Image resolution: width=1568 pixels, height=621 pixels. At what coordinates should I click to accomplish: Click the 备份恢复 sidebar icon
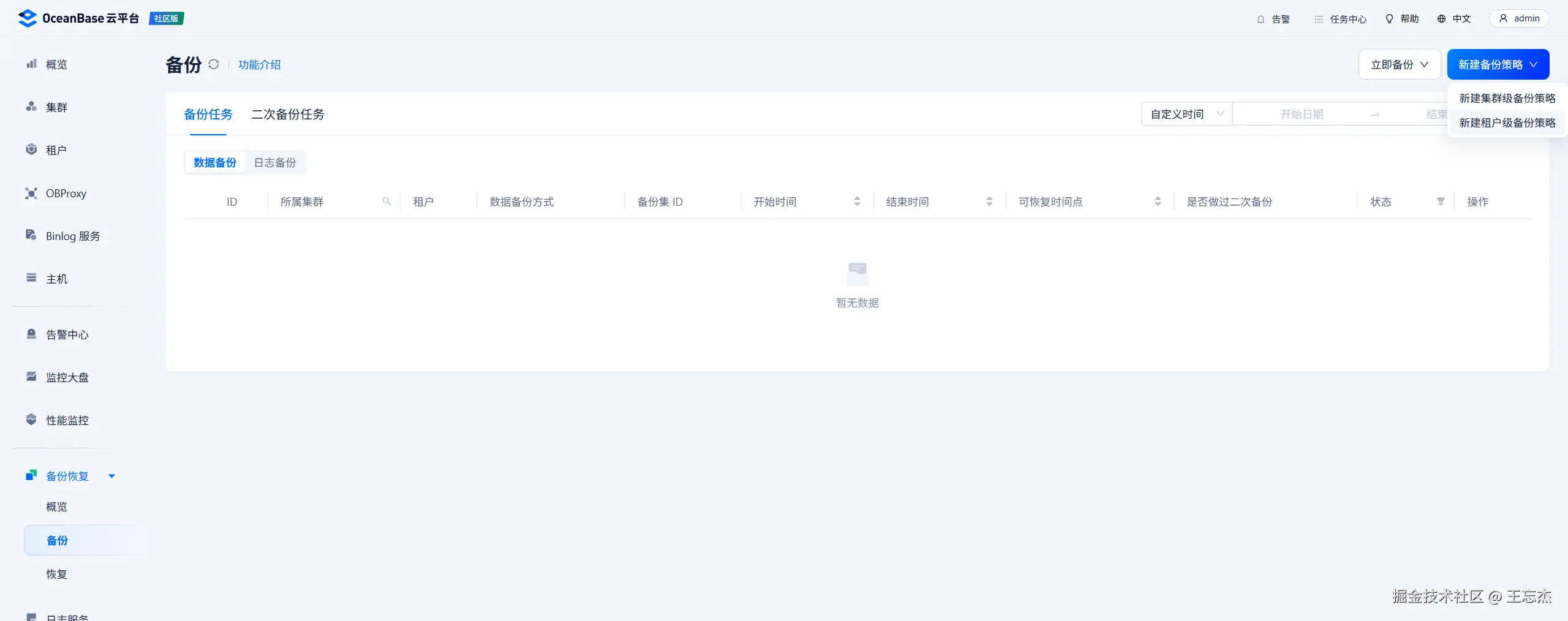point(31,475)
